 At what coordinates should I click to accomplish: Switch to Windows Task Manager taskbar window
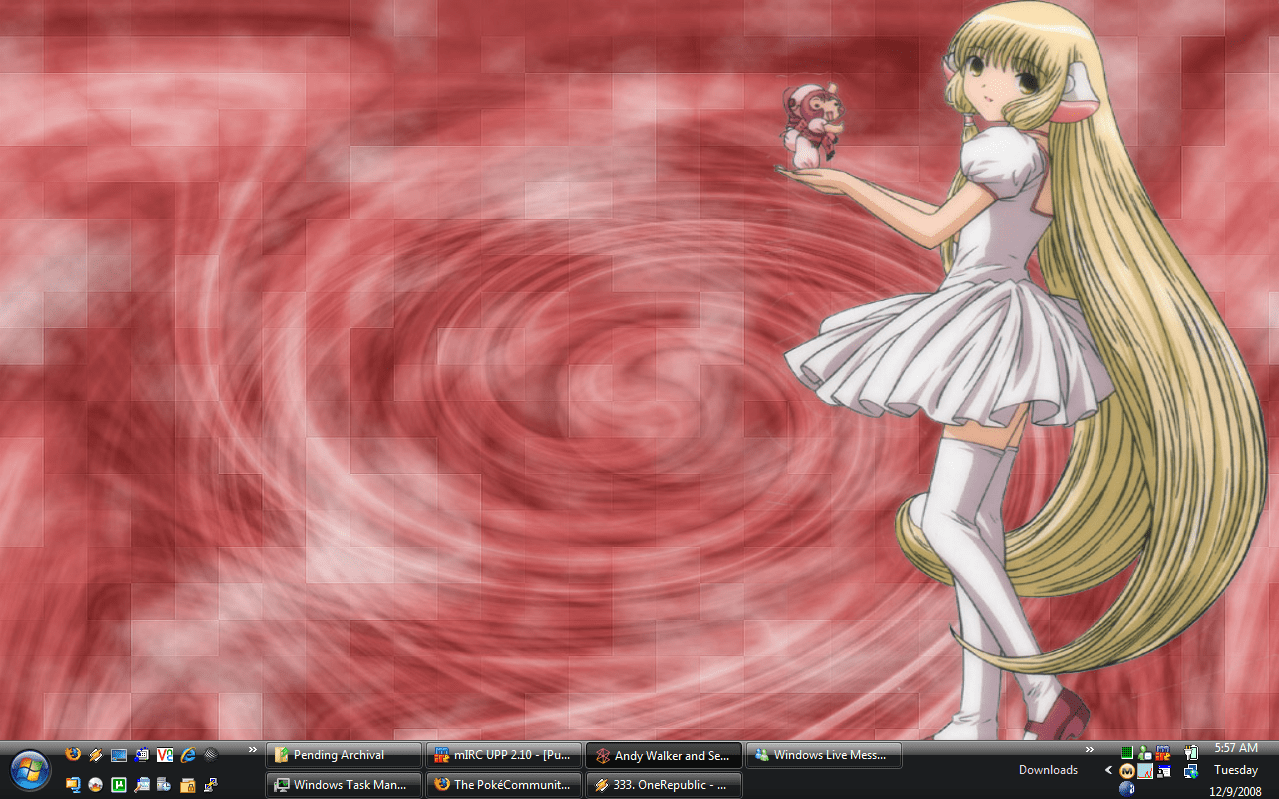coord(344,785)
